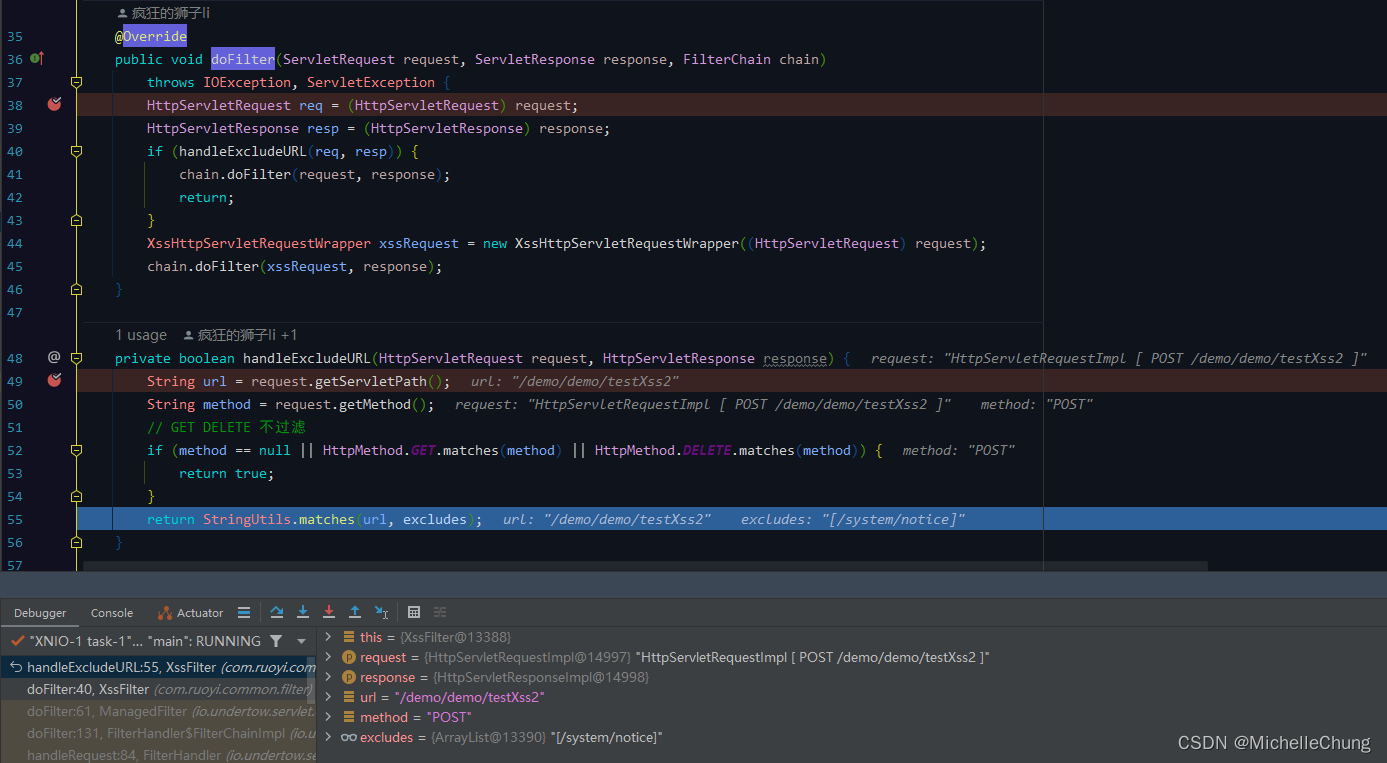Click the Step Over debugger icon
Screen dimensions: 1387x763
click(x=277, y=612)
